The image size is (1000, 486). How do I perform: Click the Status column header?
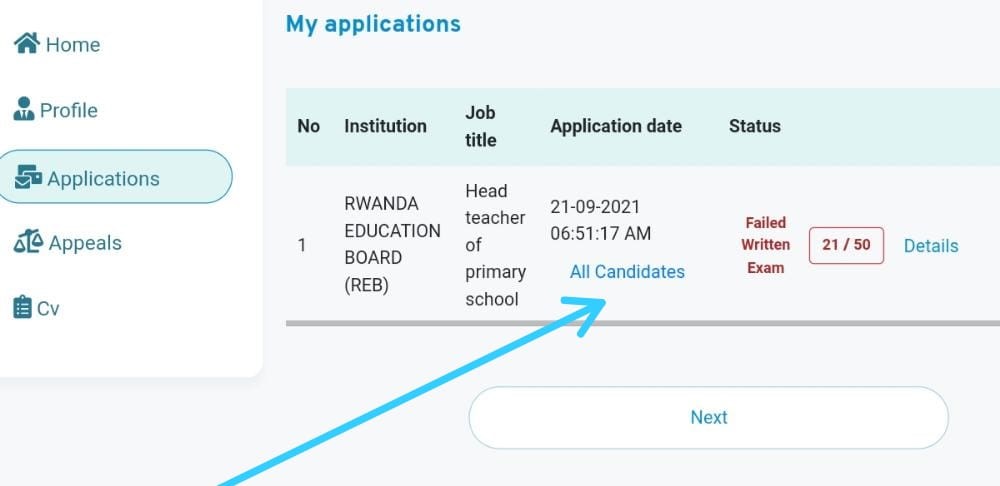(754, 126)
